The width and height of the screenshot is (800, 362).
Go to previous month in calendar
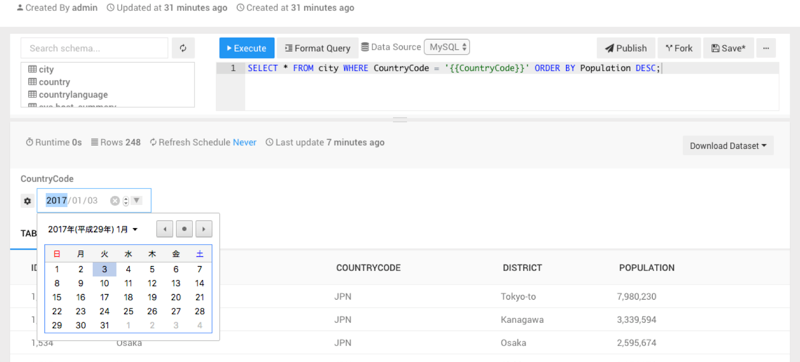coord(164,229)
